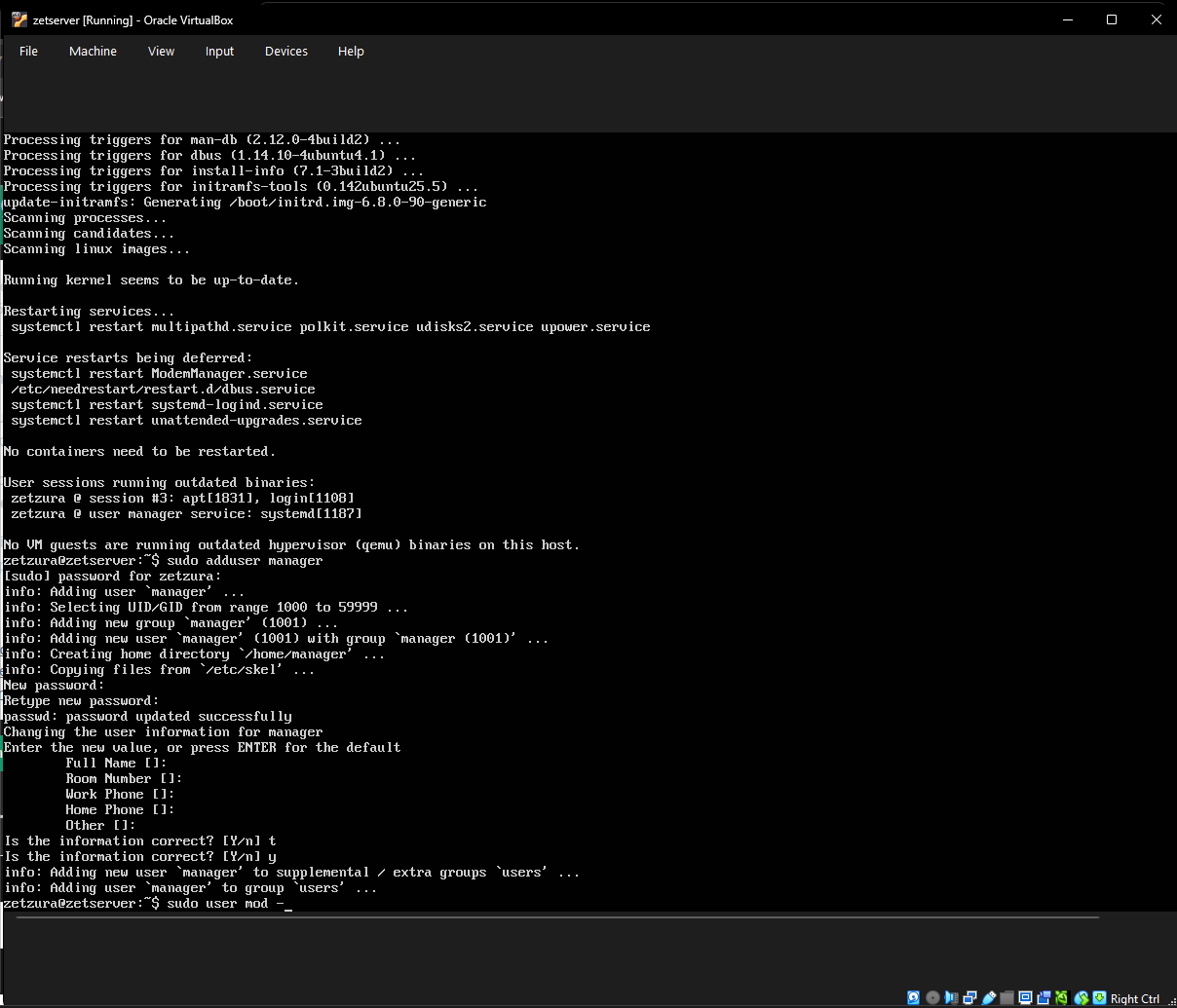Viewport: 1177px width, 1008px height.
Task: Click the Right Ctrl host key indicator
Action: (x=1134, y=998)
